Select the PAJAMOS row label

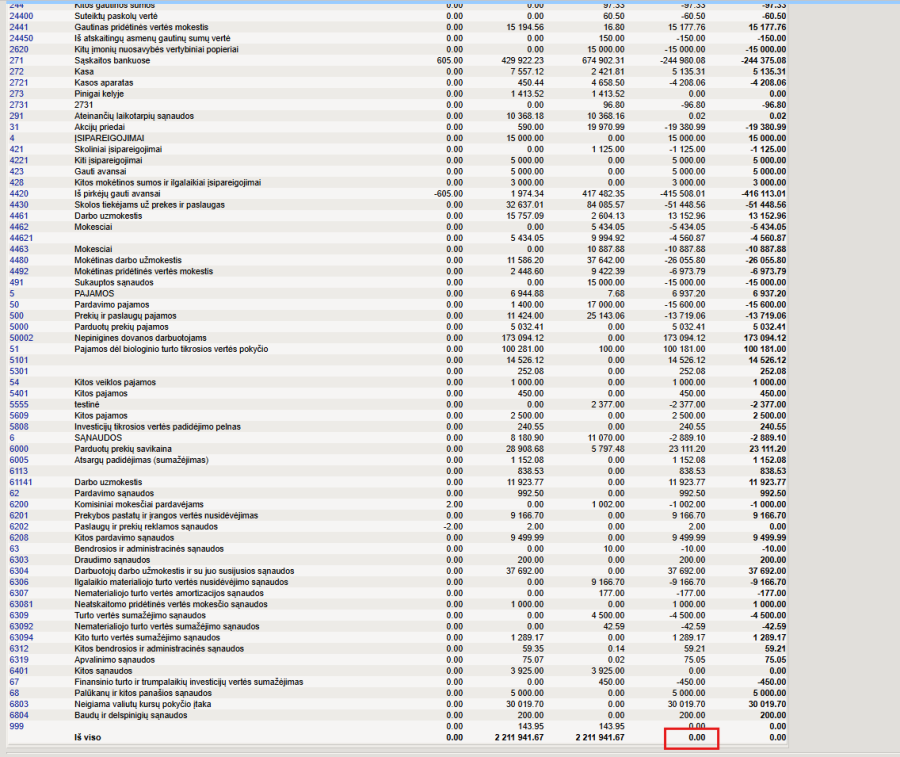pos(95,293)
